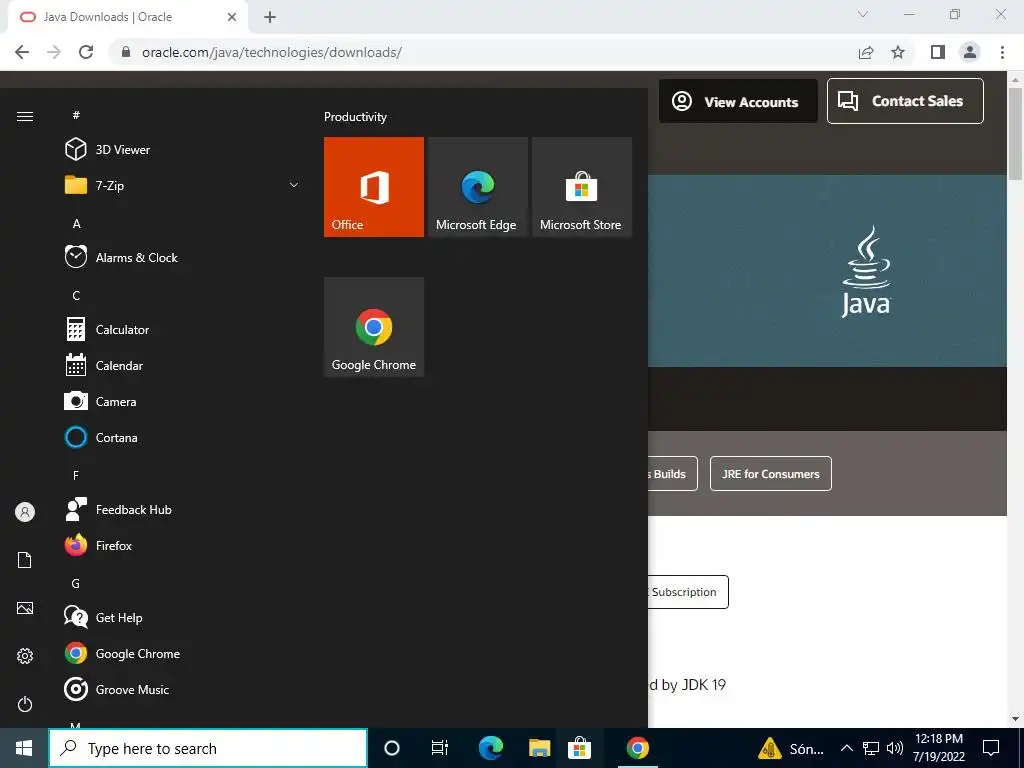This screenshot has width=1024, height=768.
Task: Click the # section header
Action: [x=76, y=115]
